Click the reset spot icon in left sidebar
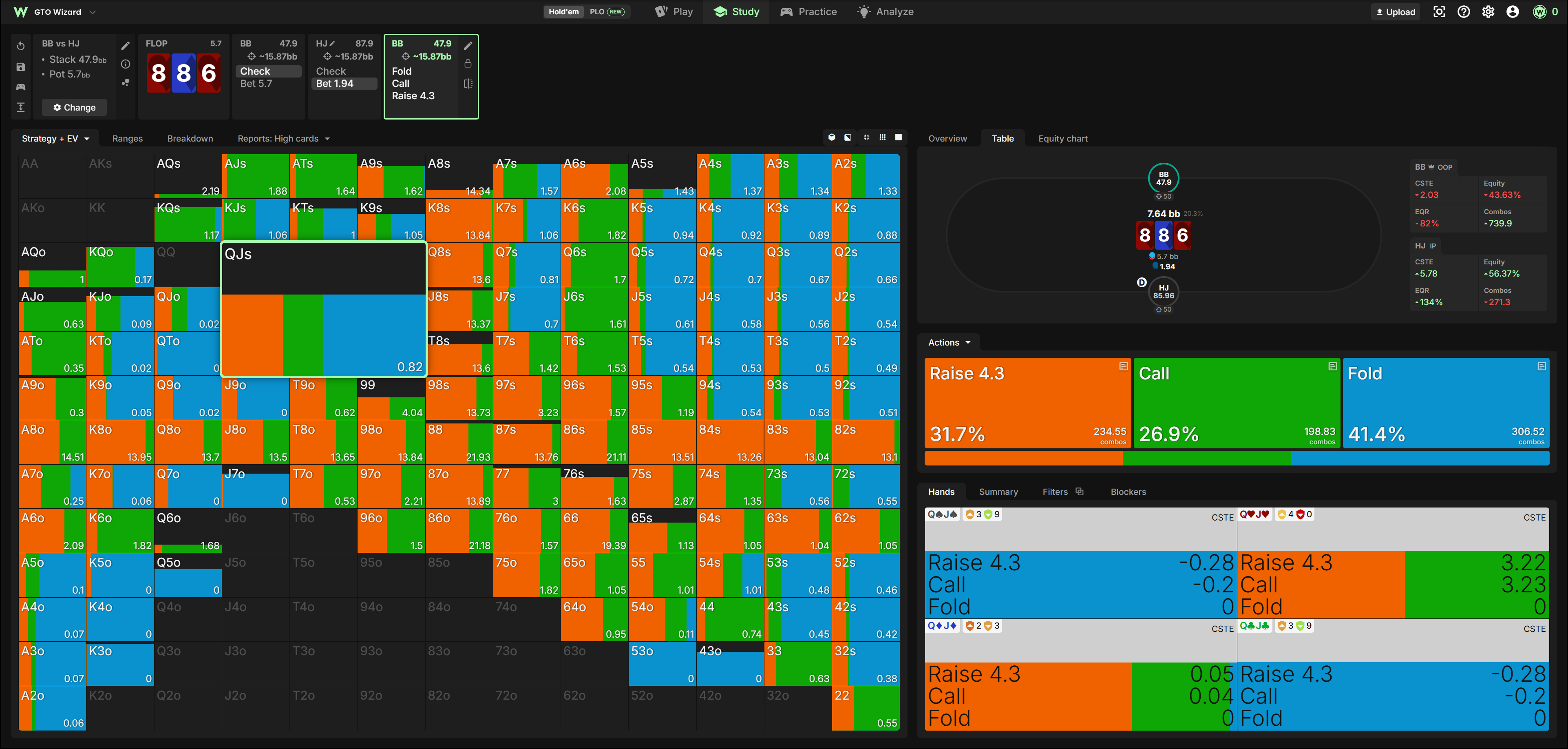The image size is (1568, 749). click(x=21, y=46)
